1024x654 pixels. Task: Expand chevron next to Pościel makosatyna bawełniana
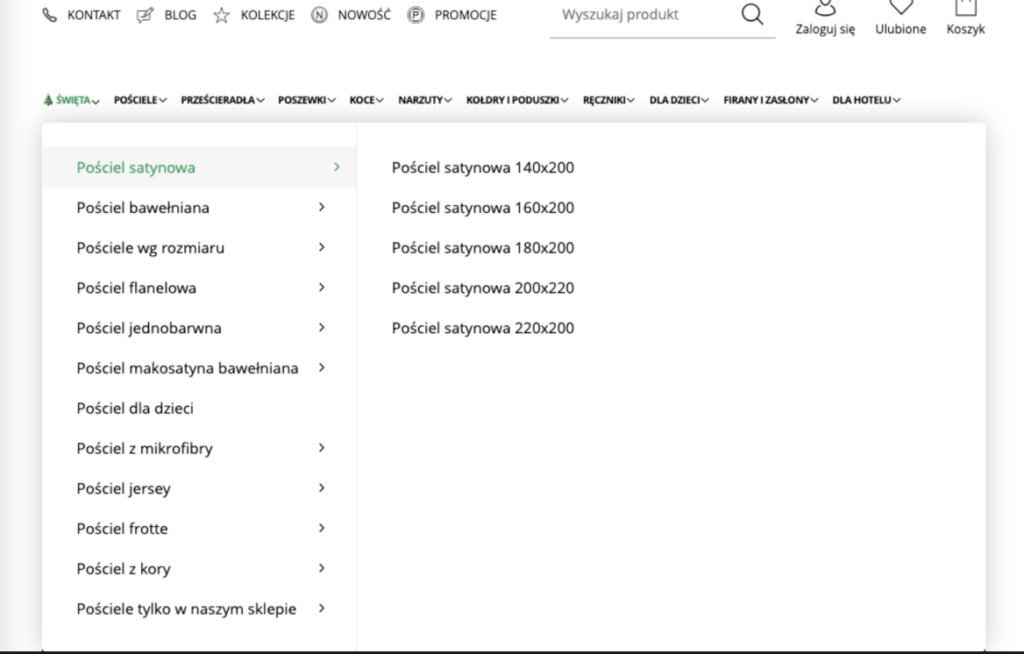point(322,368)
